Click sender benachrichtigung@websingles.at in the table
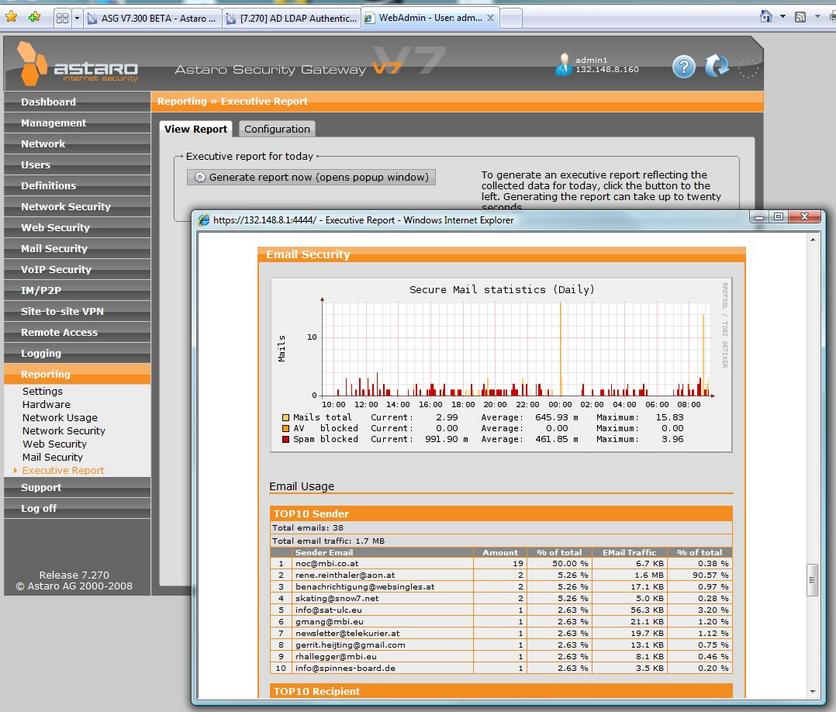 [365, 587]
